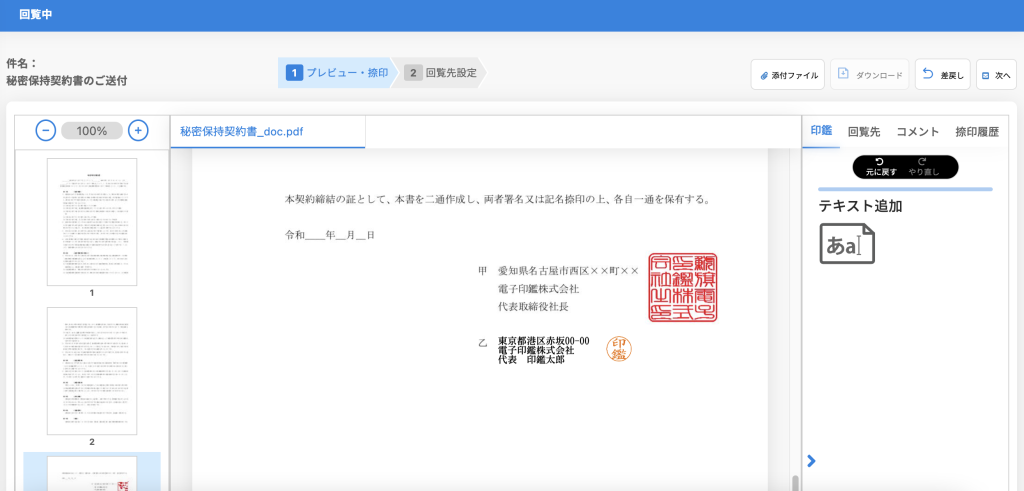The width and height of the screenshot is (1024, 491).
Task: Open the 捺印履歴 tab
Action: [x=977, y=131]
